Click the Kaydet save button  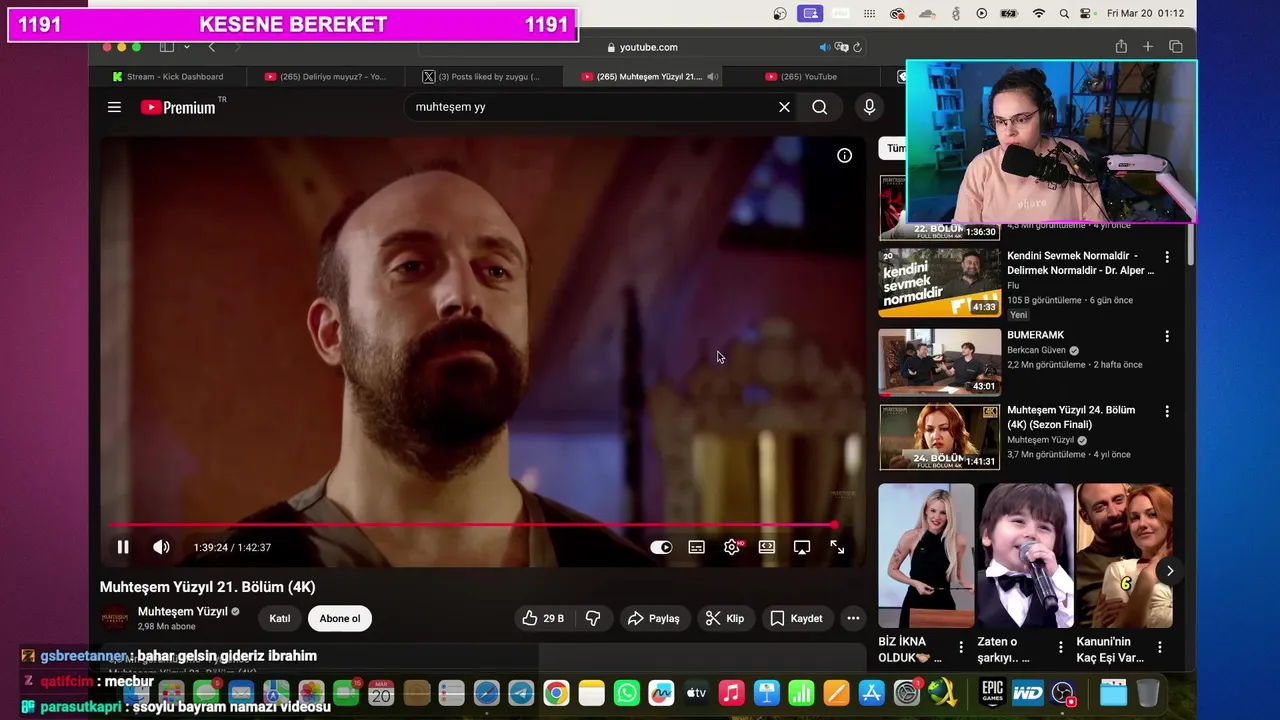(797, 618)
